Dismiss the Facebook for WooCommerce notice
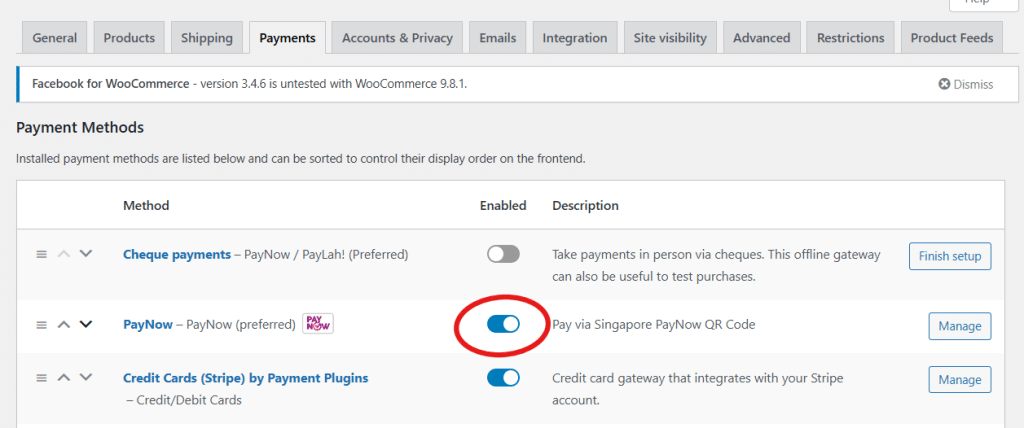1024x428 pixels. (x=966, y=84)
